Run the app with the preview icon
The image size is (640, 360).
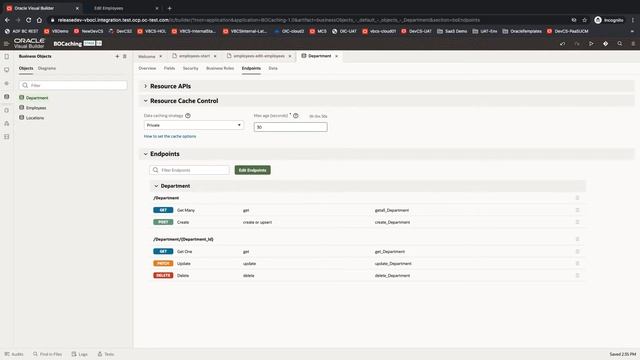coord(591,44)
